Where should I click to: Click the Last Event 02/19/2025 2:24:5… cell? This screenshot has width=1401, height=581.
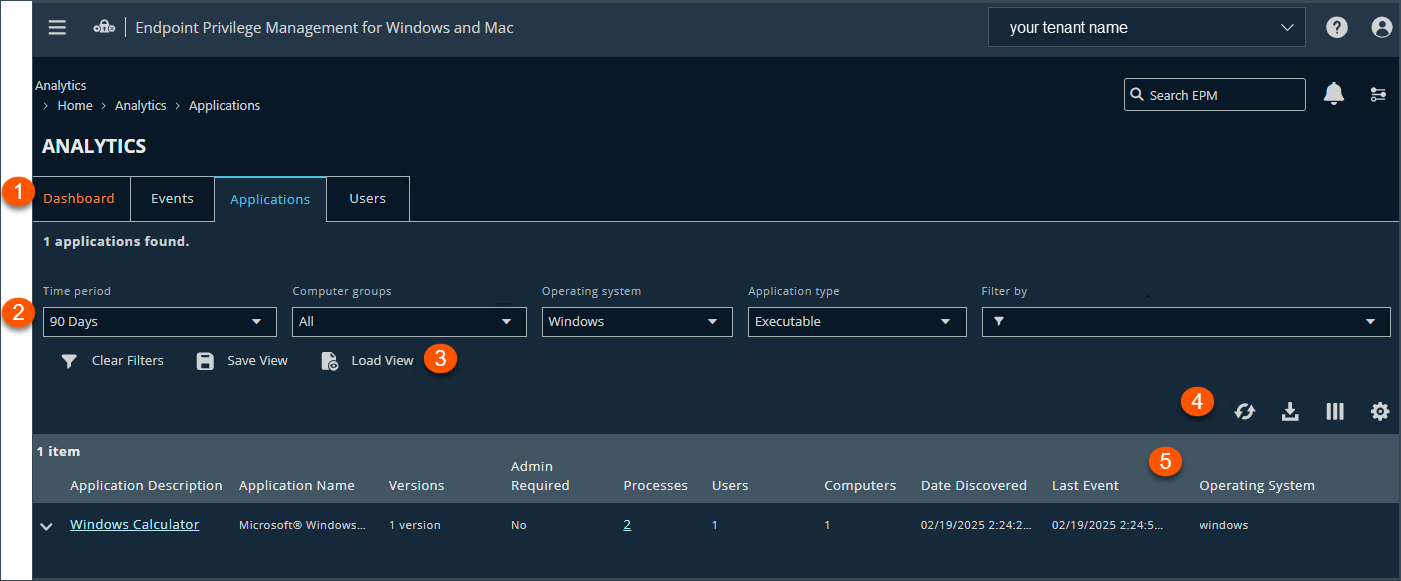(x=1107, y=525)
